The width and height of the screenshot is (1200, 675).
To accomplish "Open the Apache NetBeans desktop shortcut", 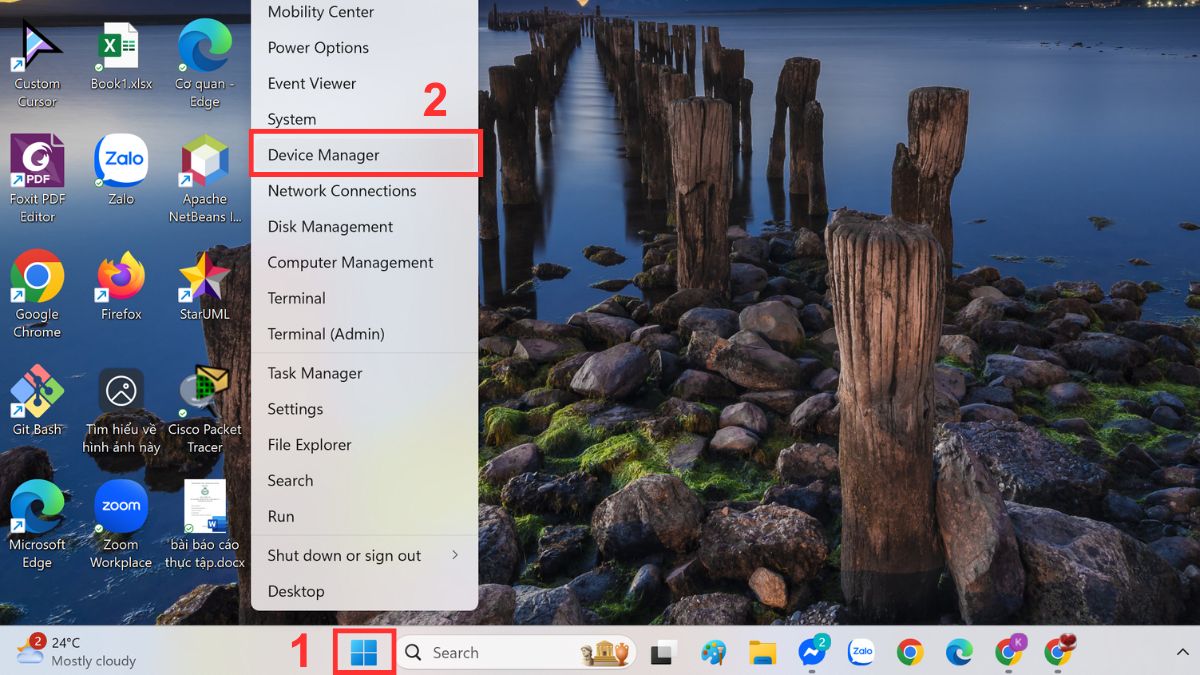I will [204, 179].
